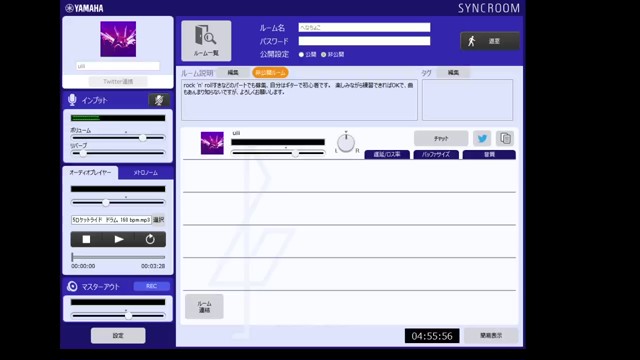Click the SYNCROOM title text
Image resolution: width=640 pixels, height=360 pixels.
(x=489, y=8)
